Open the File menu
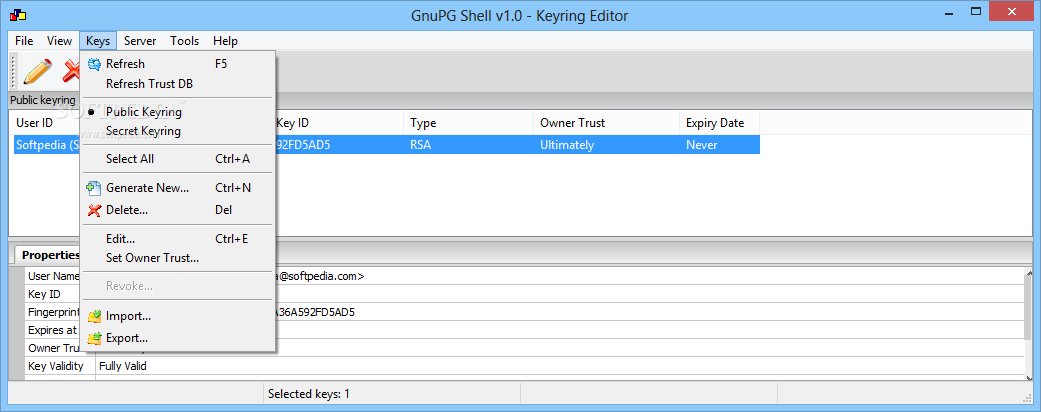The image size is (1041, 412). [24, 41]
